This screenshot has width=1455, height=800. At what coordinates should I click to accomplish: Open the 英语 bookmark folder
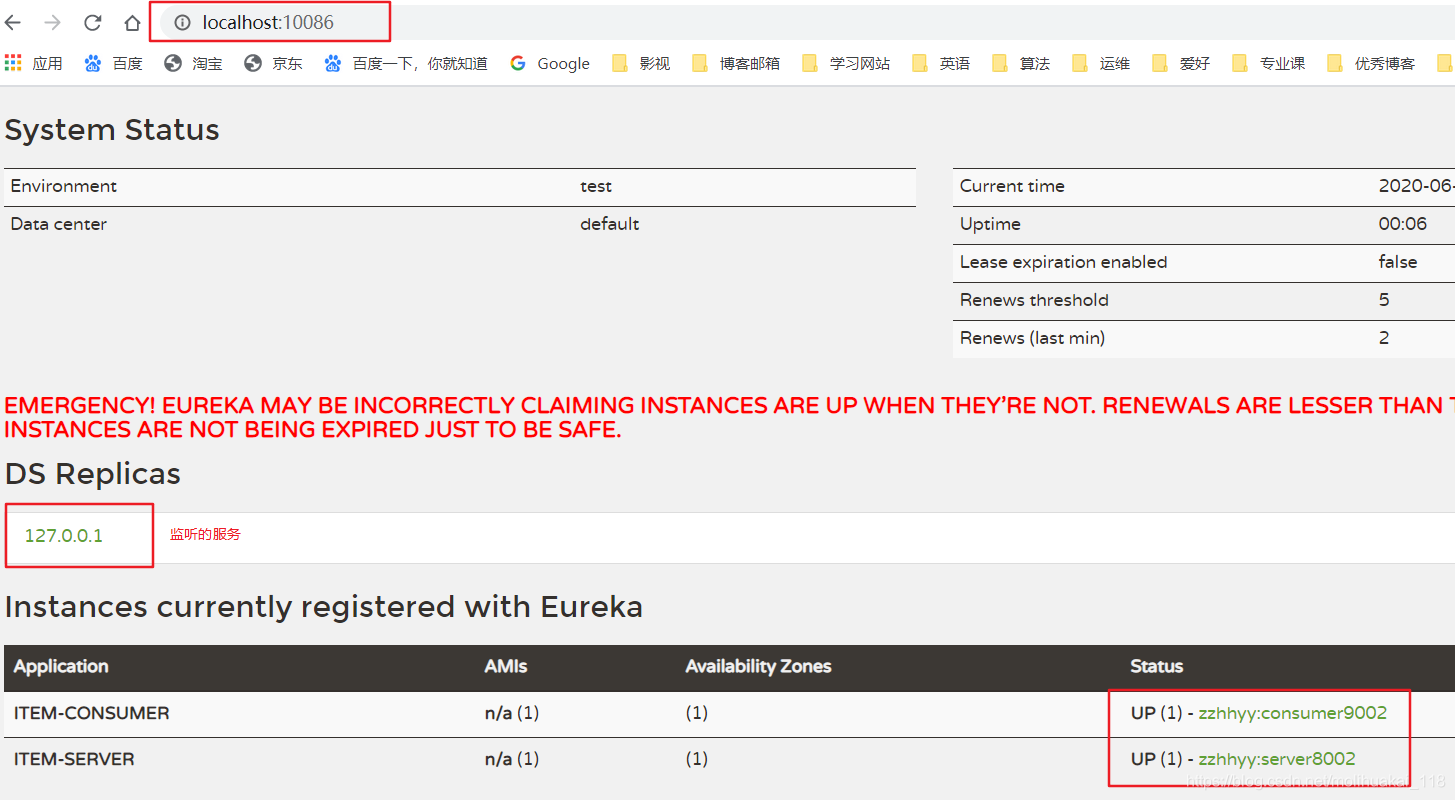click(x=941, y=63)
